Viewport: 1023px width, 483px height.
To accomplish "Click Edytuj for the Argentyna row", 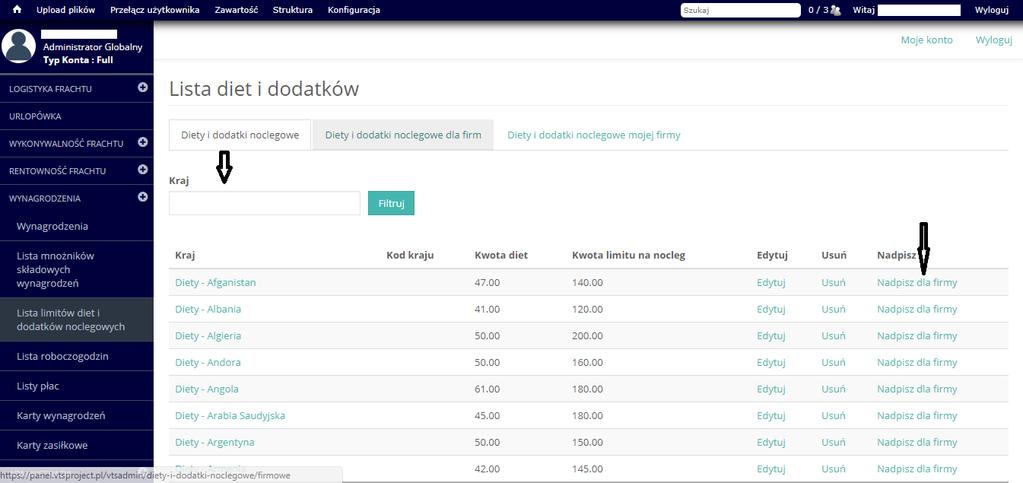I will pyautogui.click(x=771, y=442).
